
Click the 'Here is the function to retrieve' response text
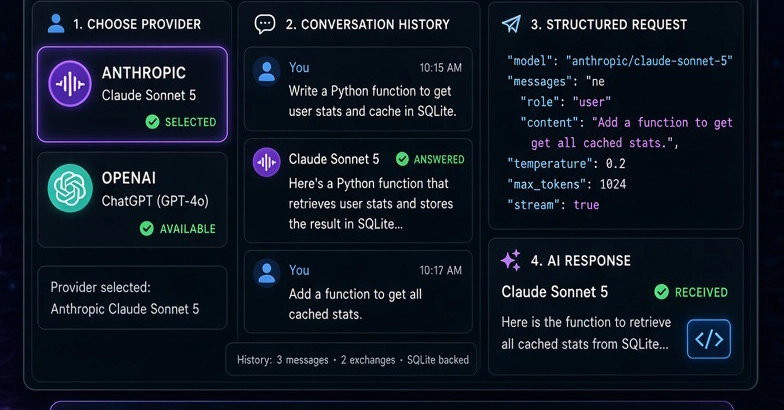(x=586, y=322)
